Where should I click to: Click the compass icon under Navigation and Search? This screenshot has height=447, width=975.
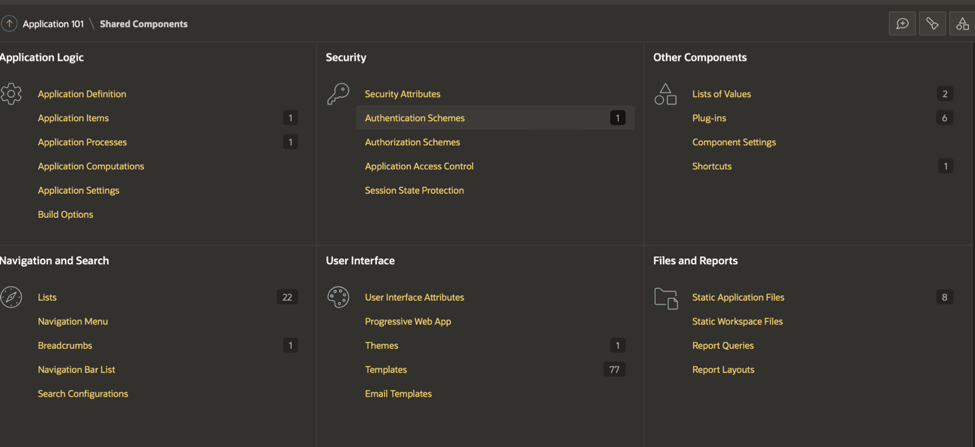[11, 297]
